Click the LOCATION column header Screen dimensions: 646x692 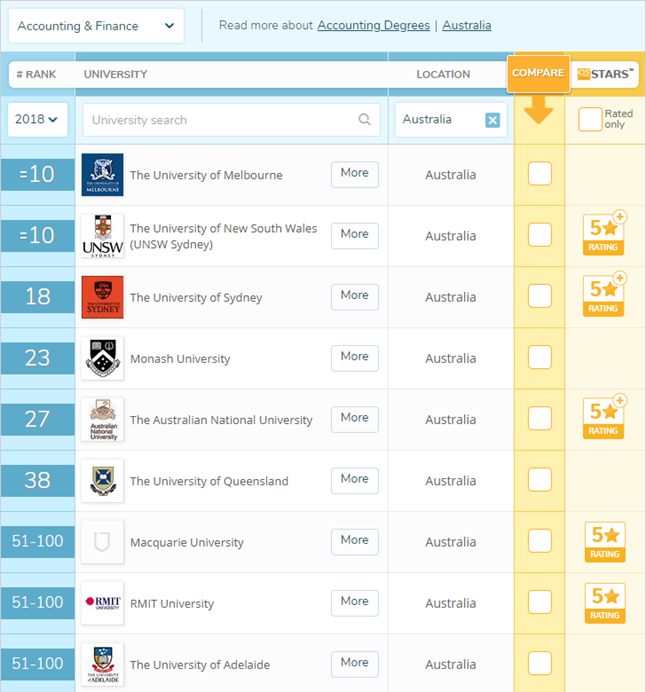pyautogui.click(x=443, y=74)
